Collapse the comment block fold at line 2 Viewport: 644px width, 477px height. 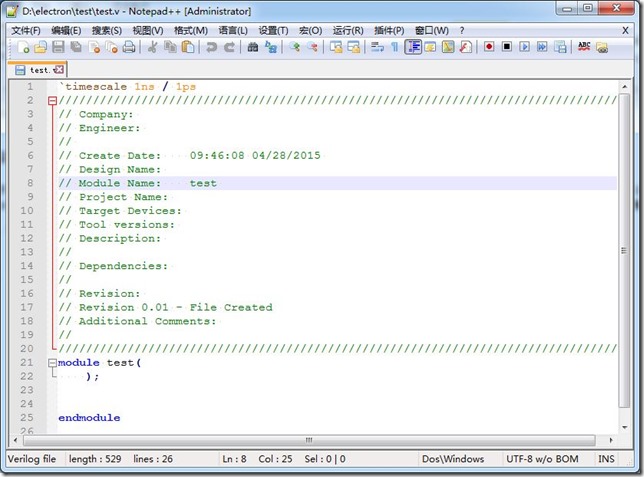[x=52, y=101]
